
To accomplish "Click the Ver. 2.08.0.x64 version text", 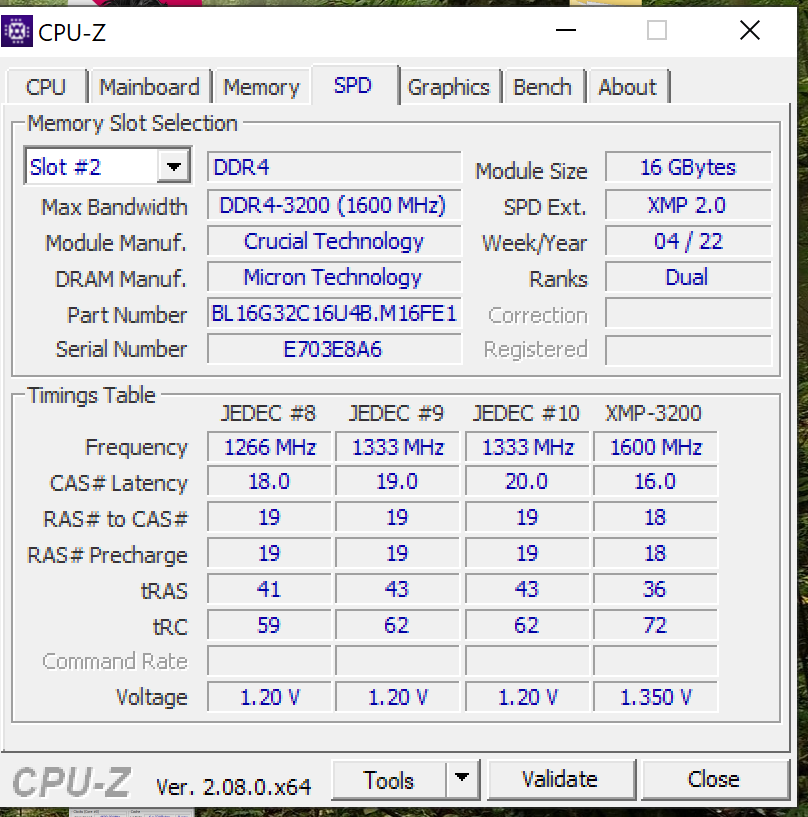I will click(233, 787).
